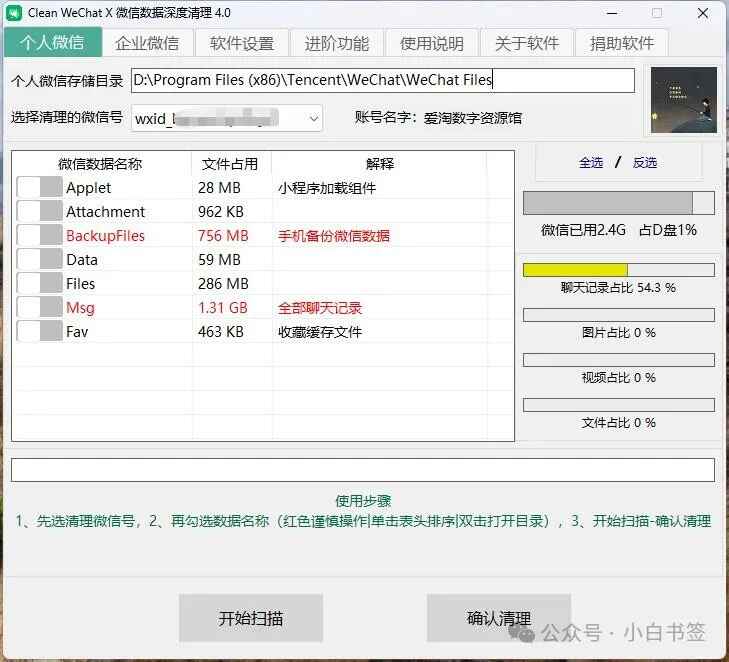The height and width of the screenshot is (662, 729).
Task: Click the 手机备份微信数据 description
Action: point(334,236)
